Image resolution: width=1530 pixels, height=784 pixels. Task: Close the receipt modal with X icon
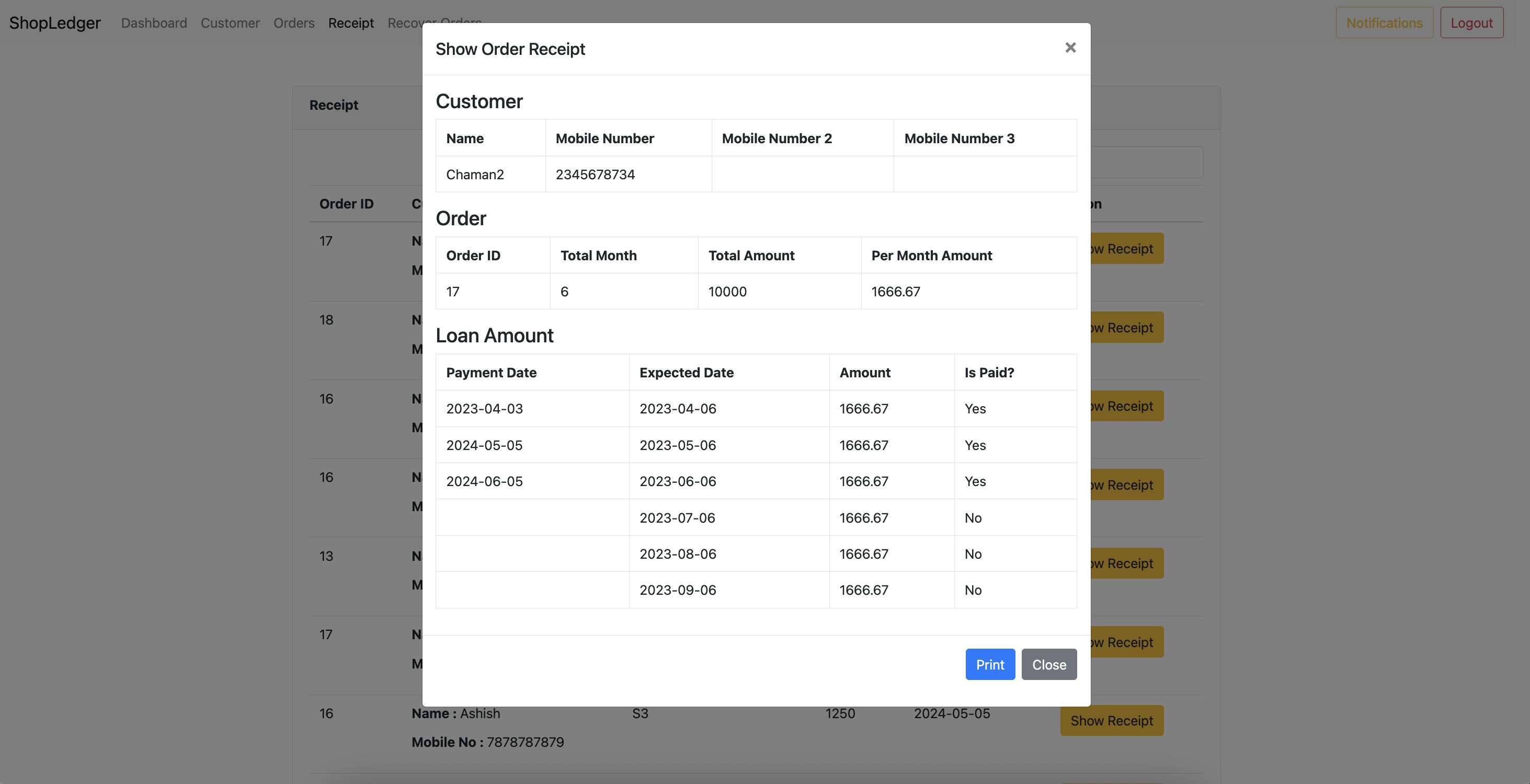[1070, 48]
